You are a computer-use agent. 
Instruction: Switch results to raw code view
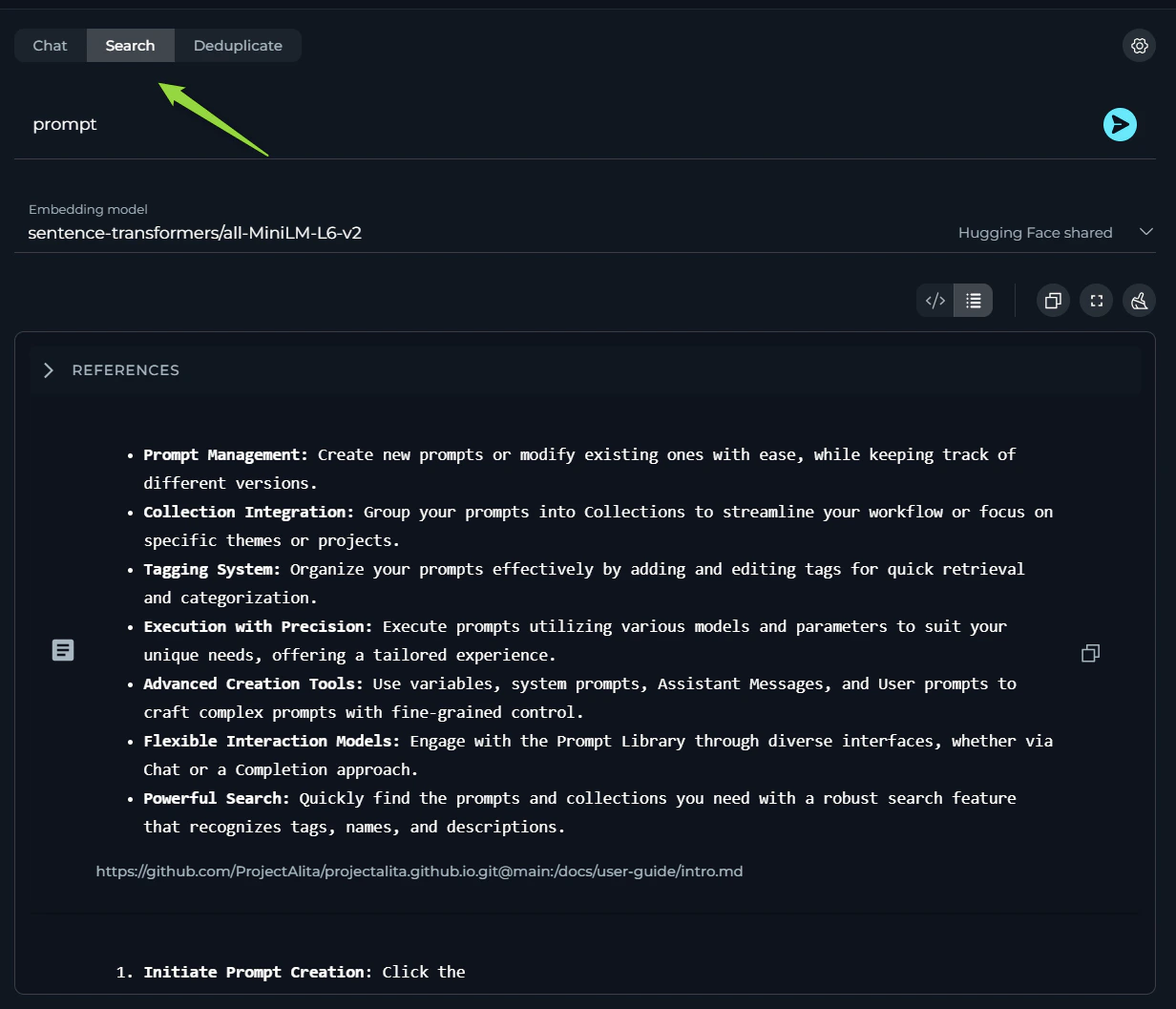point(934,300)
